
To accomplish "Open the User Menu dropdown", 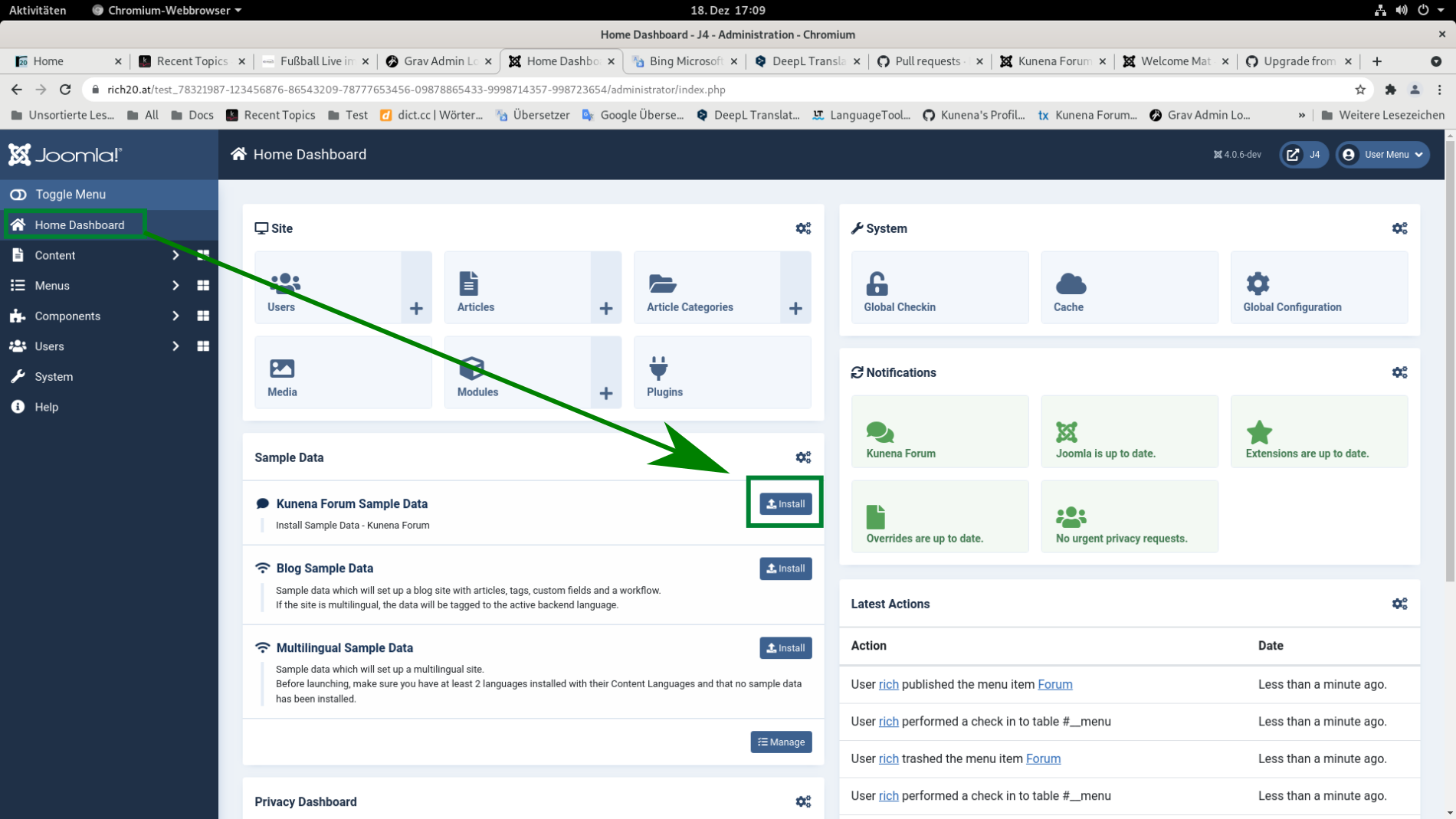I will pos(1383,155).
